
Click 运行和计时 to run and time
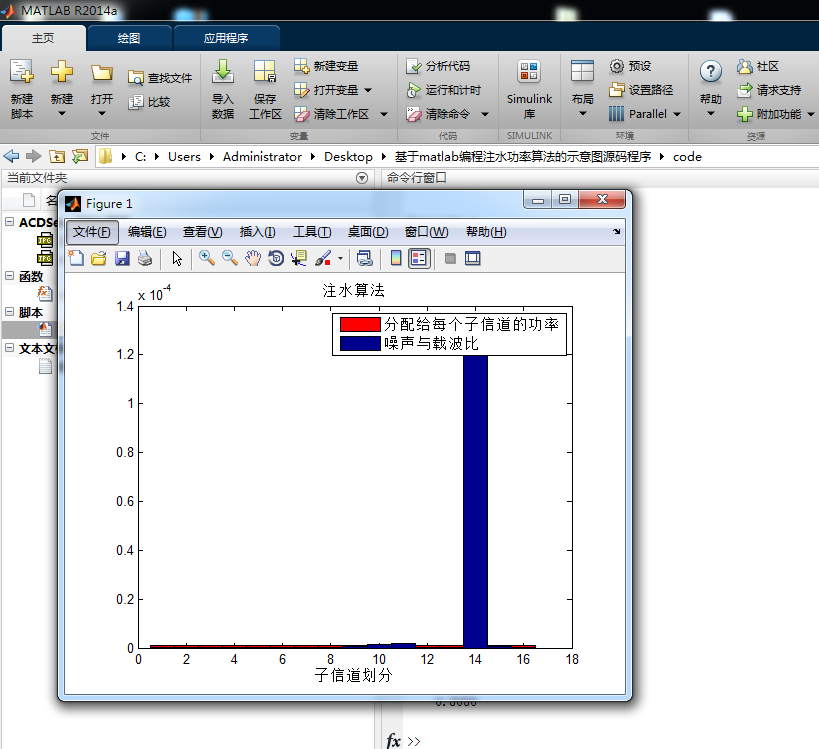pyautogui.click(x=443, y=90)
